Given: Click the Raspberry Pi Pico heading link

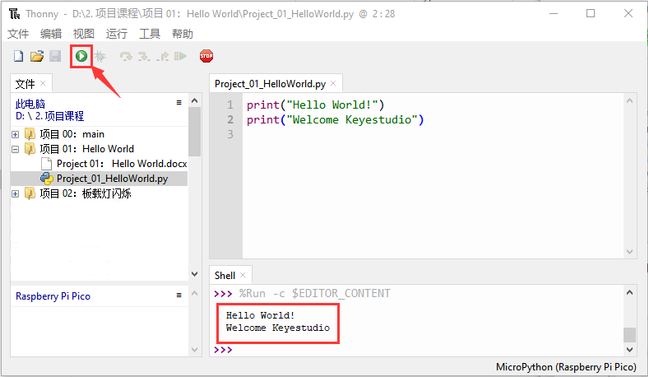Looking at the screenshot, I should pyautogui.click(x=53, y=296).
